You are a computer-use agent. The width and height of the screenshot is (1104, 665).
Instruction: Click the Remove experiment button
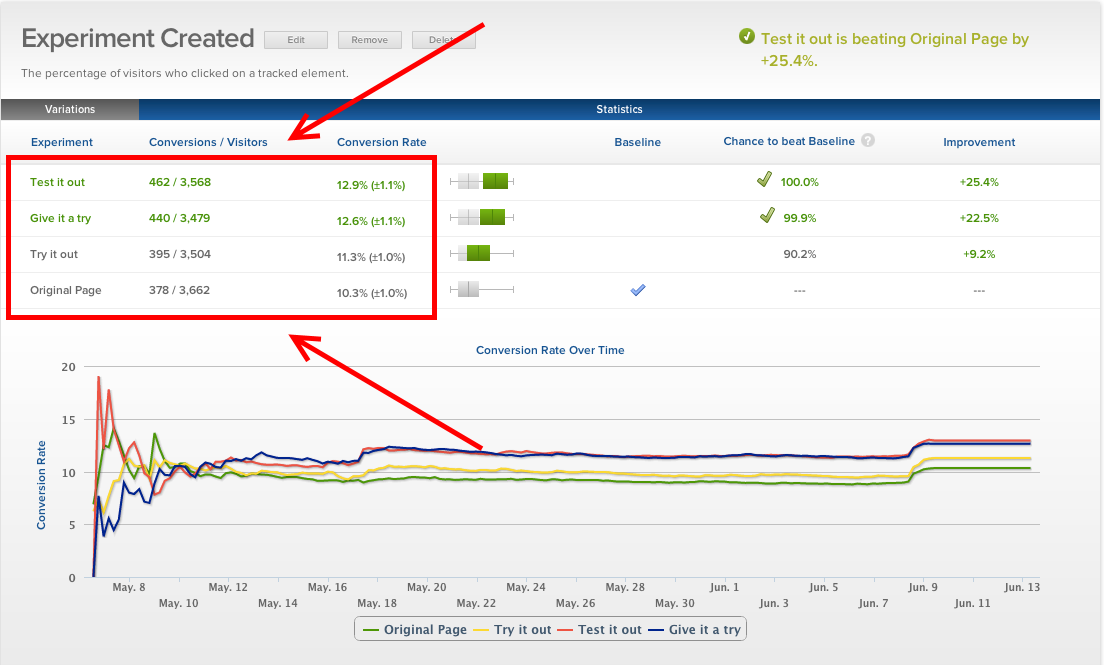pos(370,40)
